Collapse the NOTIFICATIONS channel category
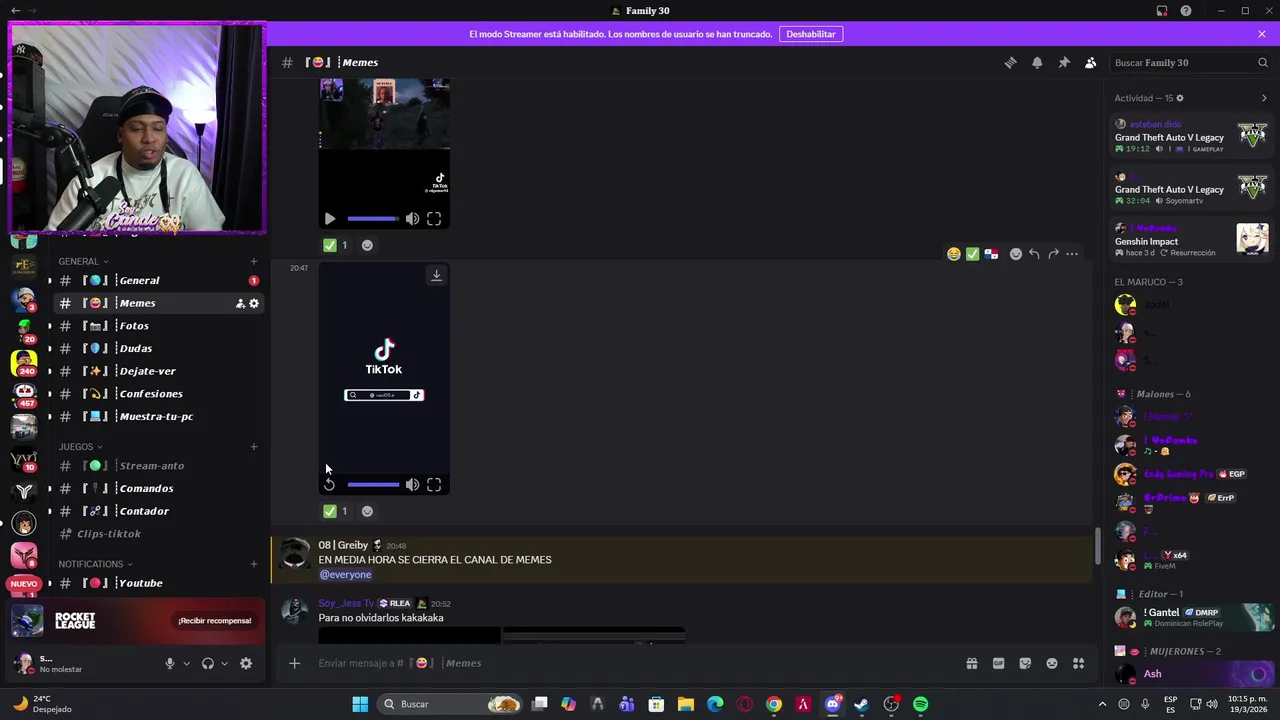 tap(96, 564)
